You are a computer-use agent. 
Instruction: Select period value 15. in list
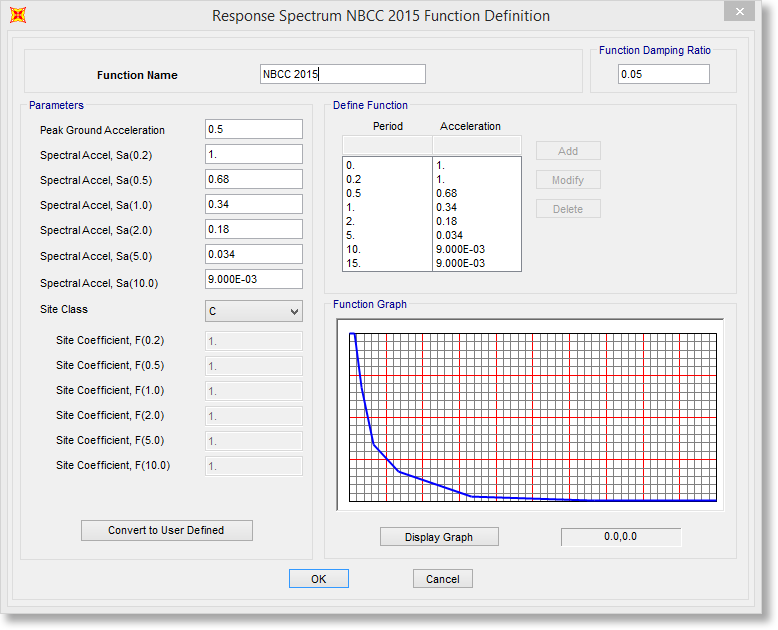pyautogui.click(x=353, y=263)
